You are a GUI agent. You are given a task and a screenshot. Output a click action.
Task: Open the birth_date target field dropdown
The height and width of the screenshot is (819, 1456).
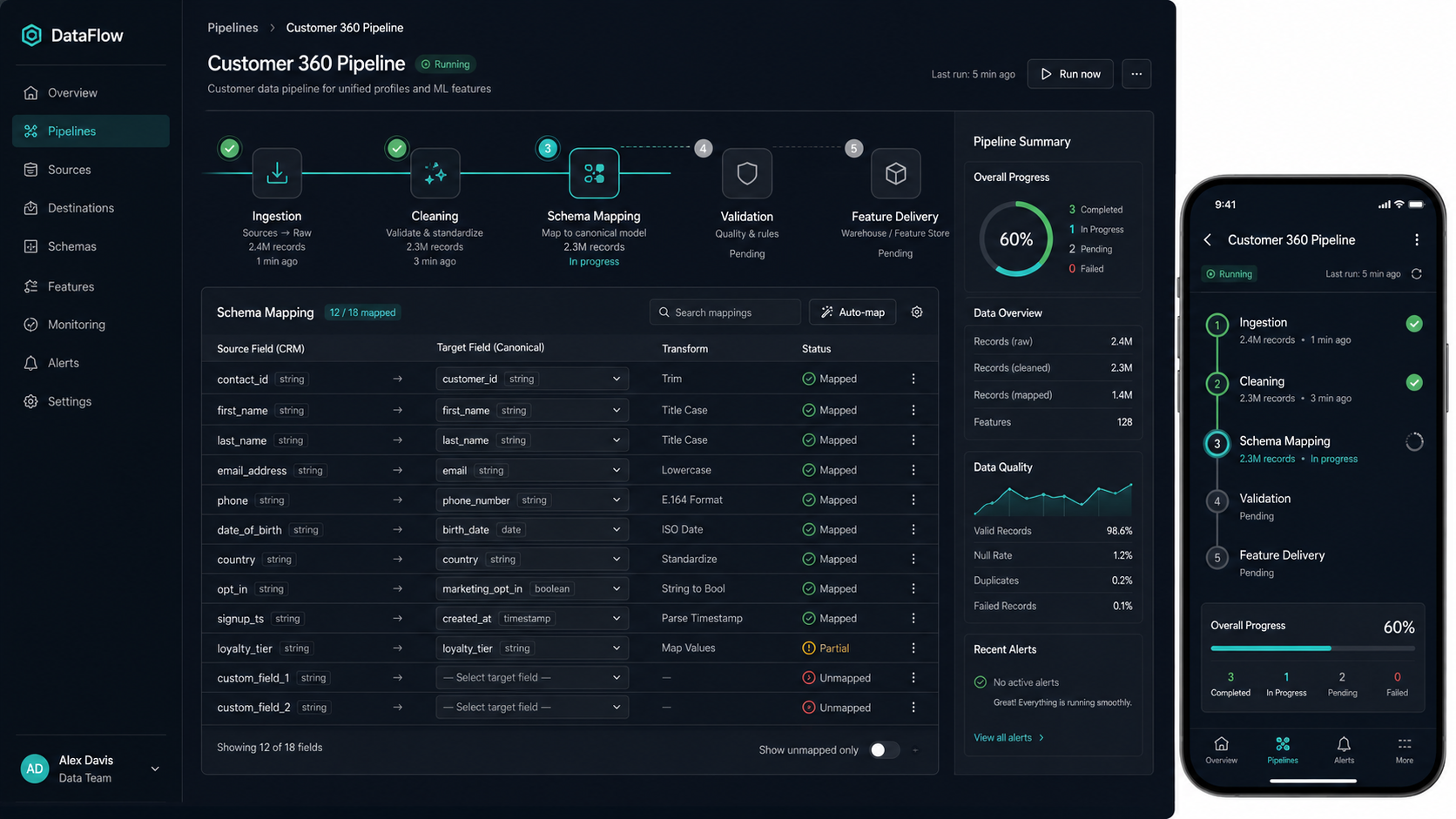tap(531, 529)
